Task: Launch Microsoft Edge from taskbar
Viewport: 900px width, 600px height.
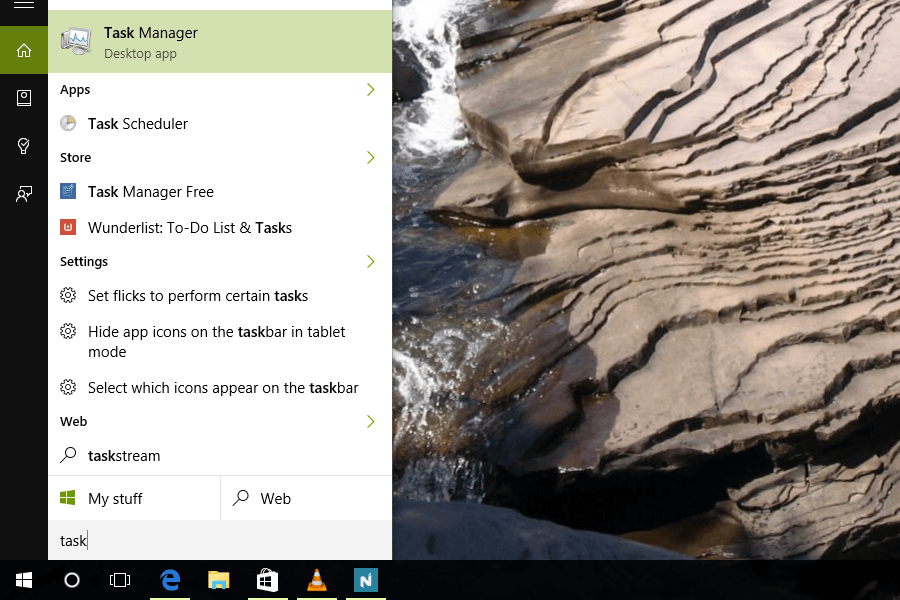Action: (x=170, y=580)
